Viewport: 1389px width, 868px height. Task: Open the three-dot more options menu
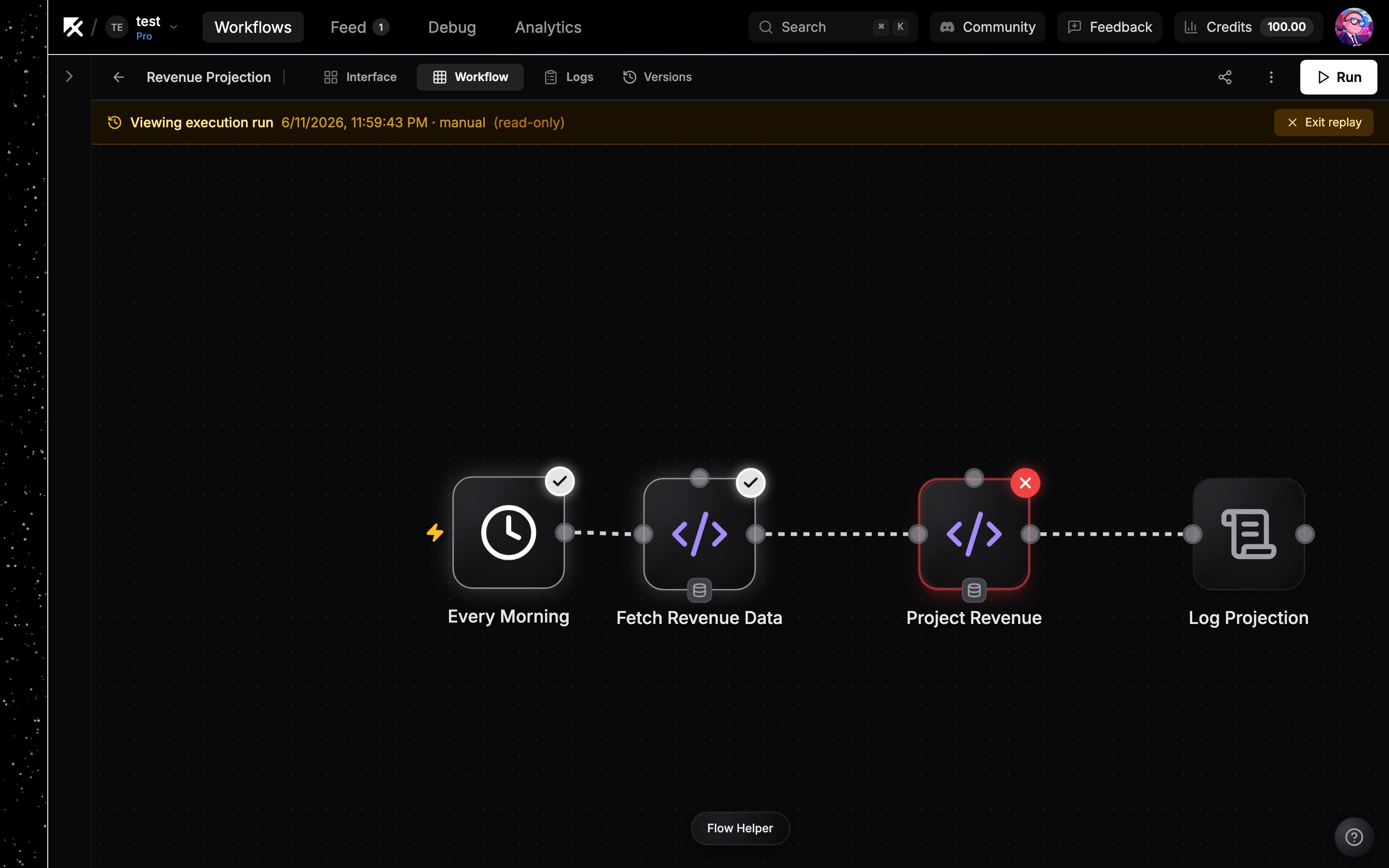pos(1271,77)
